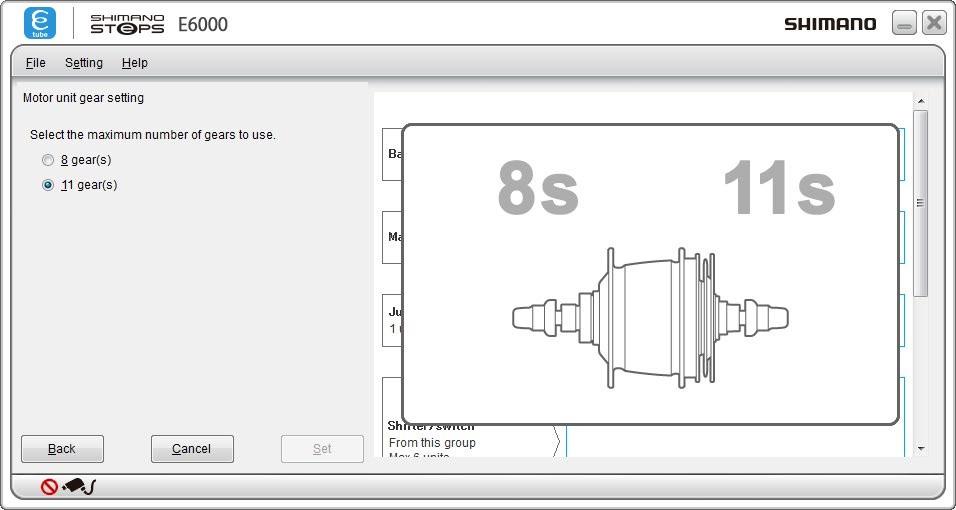Click the Back button
956x510 pixels.
62,449
